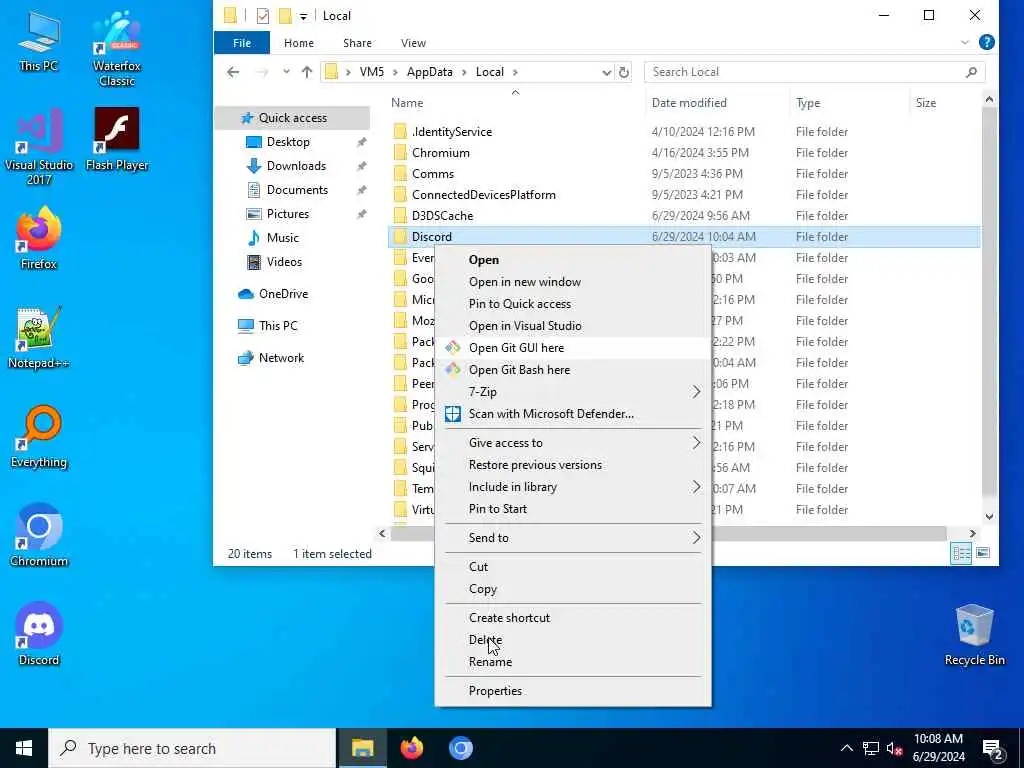This screenshot has width=1024, height=768.
Task: Click the Windows Start button
Action: [24, 748]
